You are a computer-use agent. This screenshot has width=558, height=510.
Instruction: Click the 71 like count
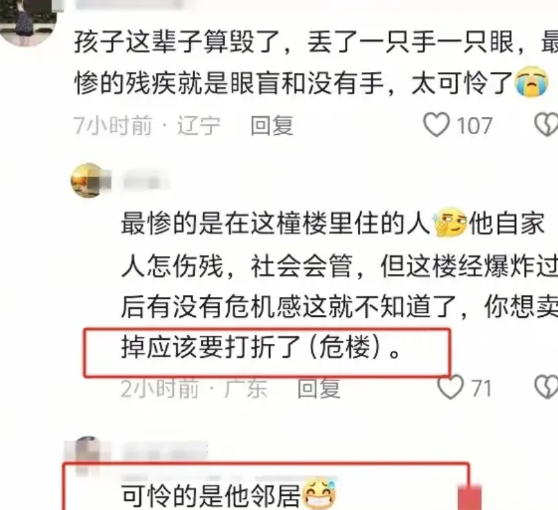pyautogui.click(x=481, y=388)
